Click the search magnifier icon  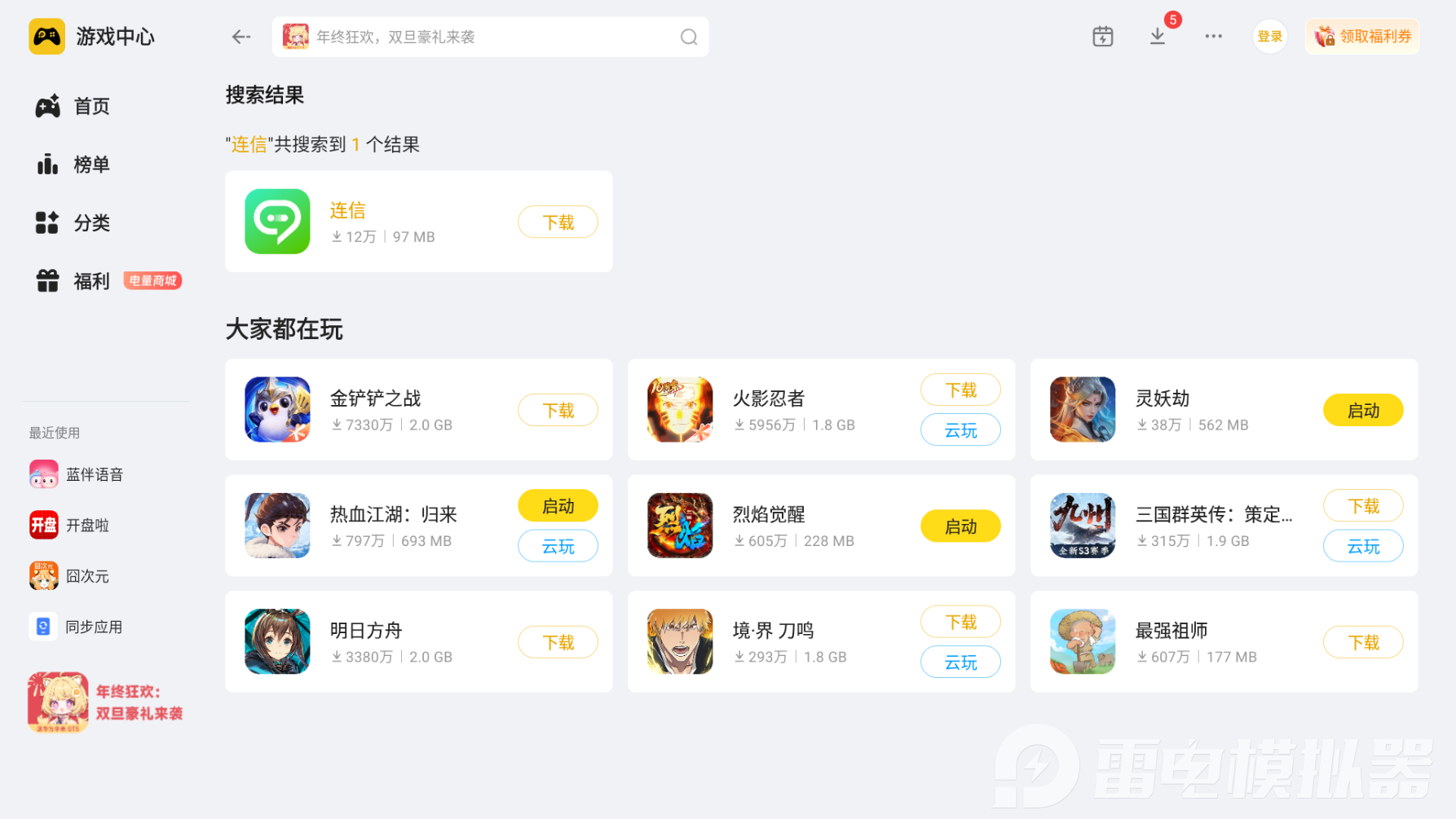(689, 37)
